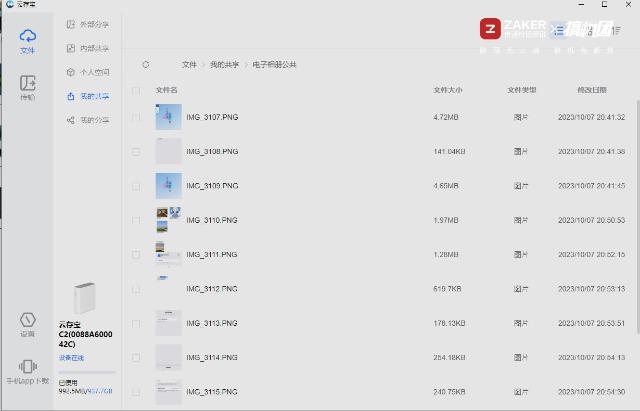This screenshot has height=411, width=640.
Task: Open the IMG_3111.PNG thumbnail
Action: pyautogui.click(x=168, y=254)
